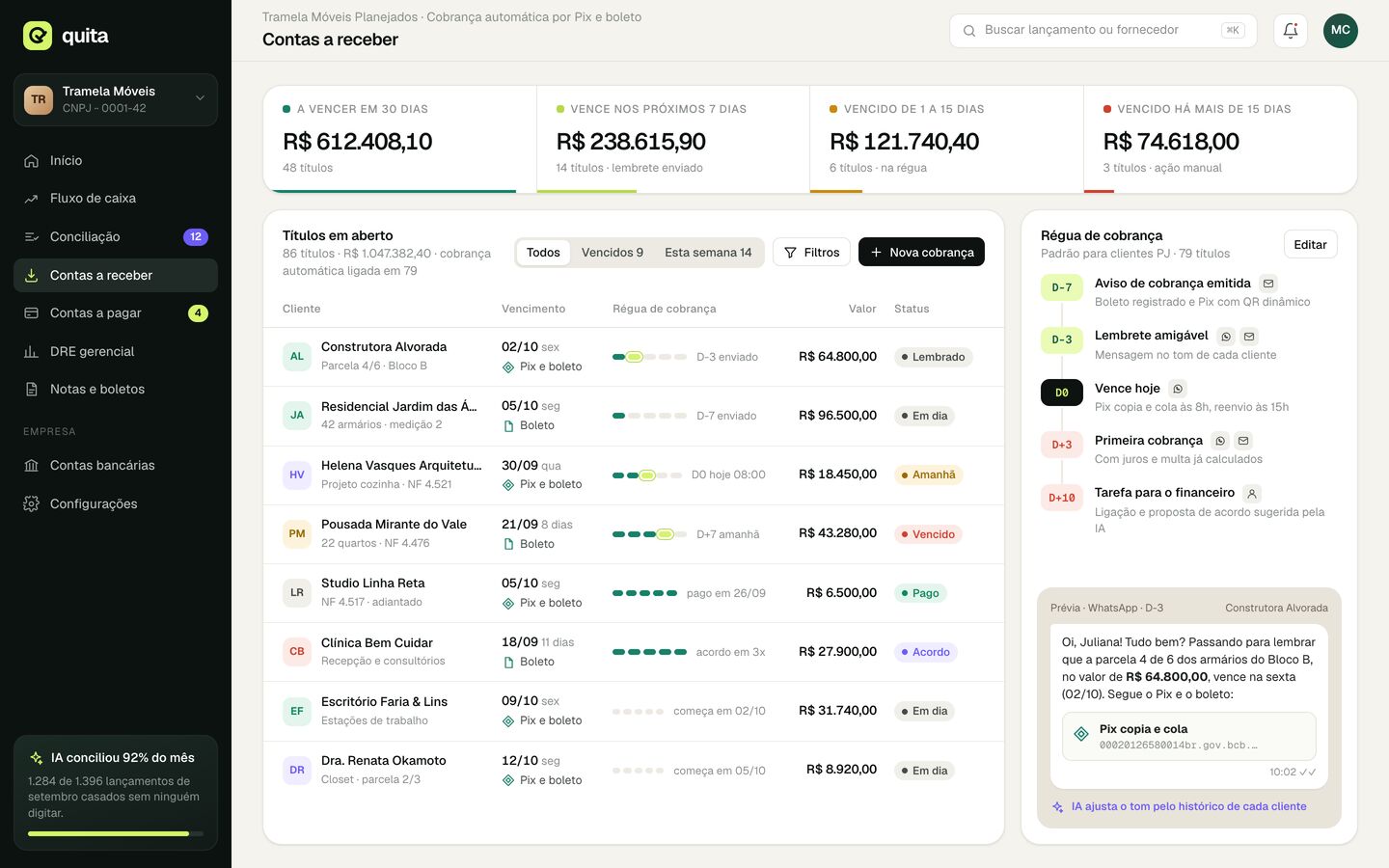Image resolution: width=1389 pixels, height=868 pixels.
Task: Click the Acordo status badge
Action: pos(926,652)
